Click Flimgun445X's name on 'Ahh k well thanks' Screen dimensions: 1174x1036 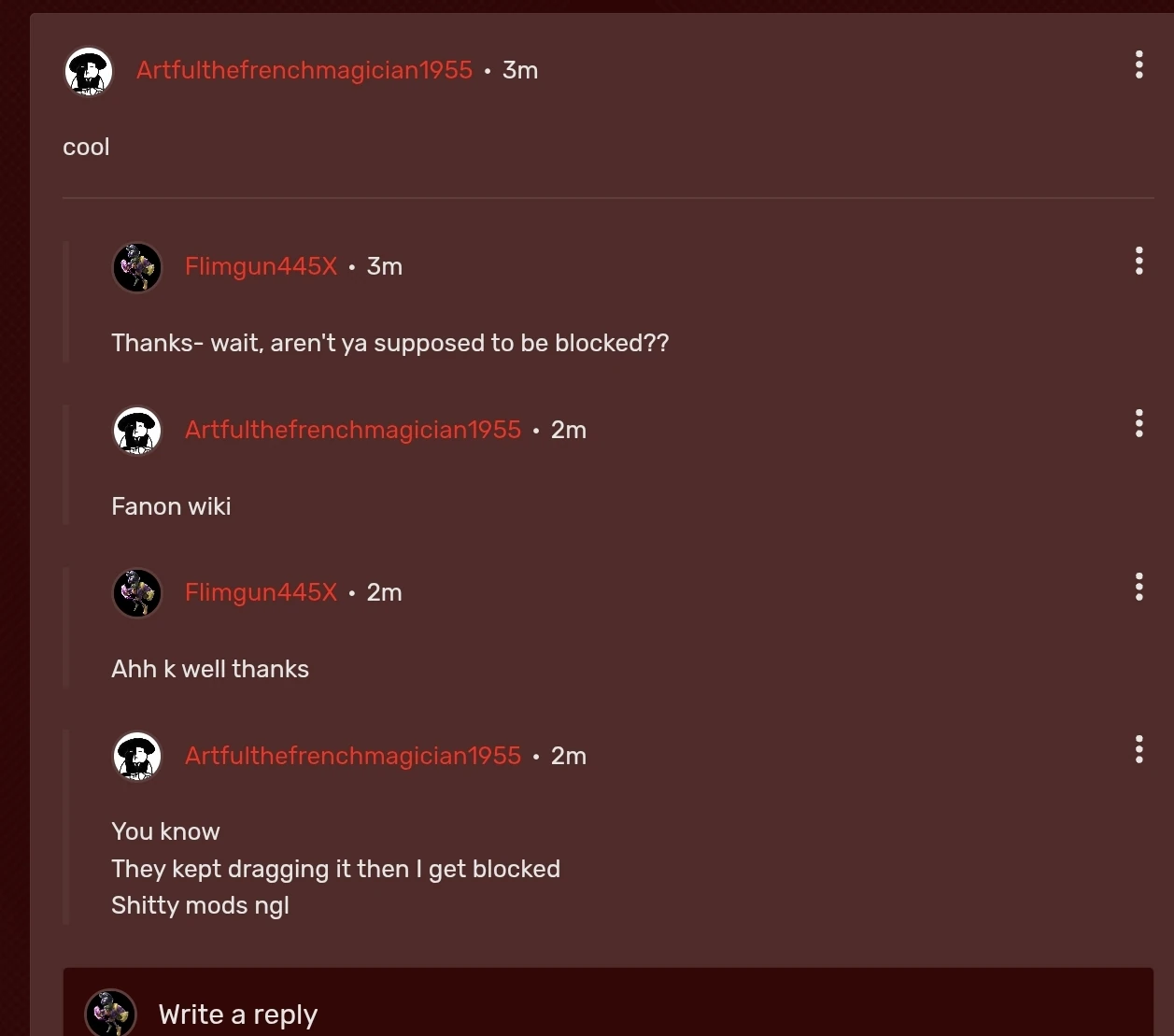coord(261,592)
